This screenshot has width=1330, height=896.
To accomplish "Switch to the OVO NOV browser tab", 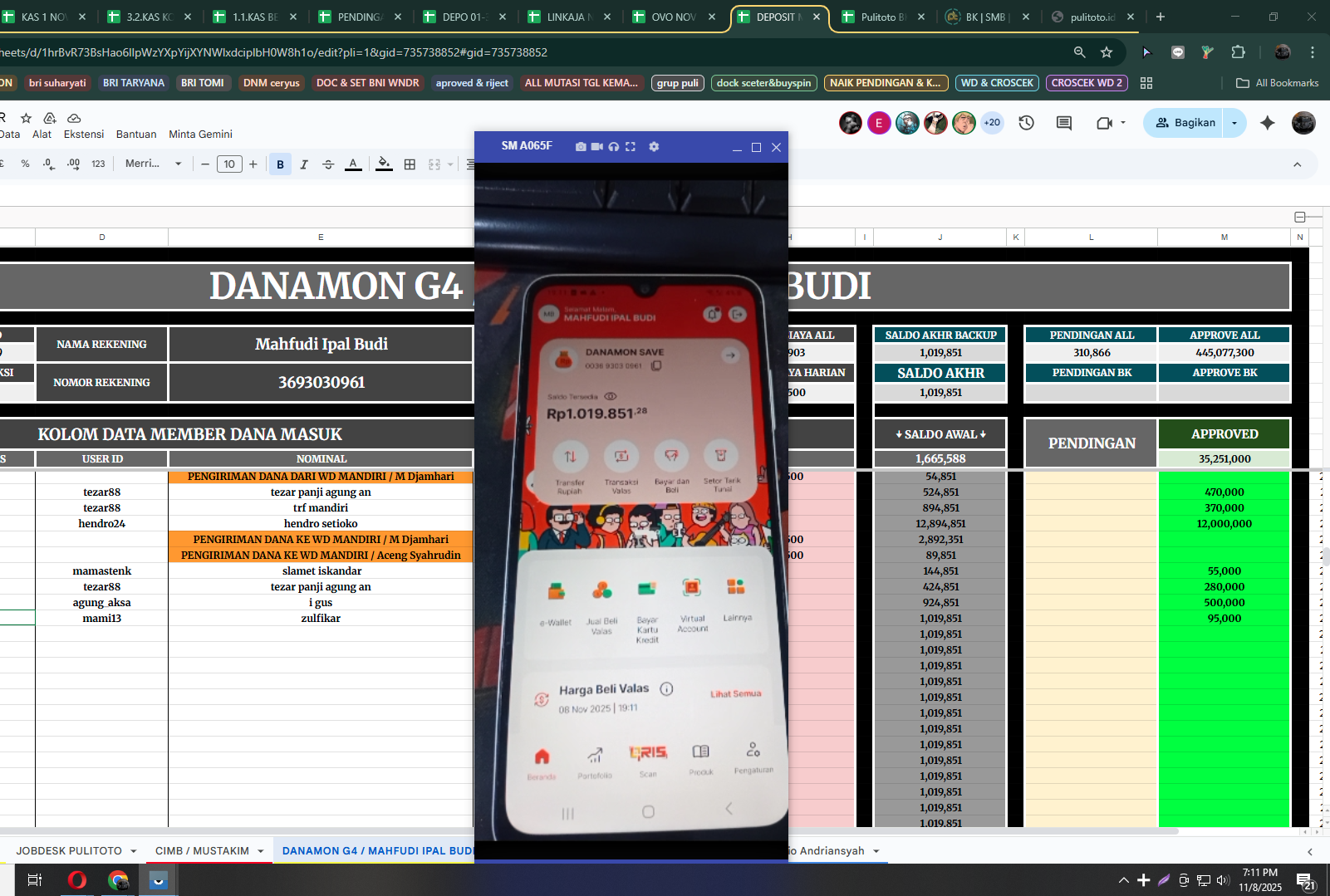I will point(673,17).
